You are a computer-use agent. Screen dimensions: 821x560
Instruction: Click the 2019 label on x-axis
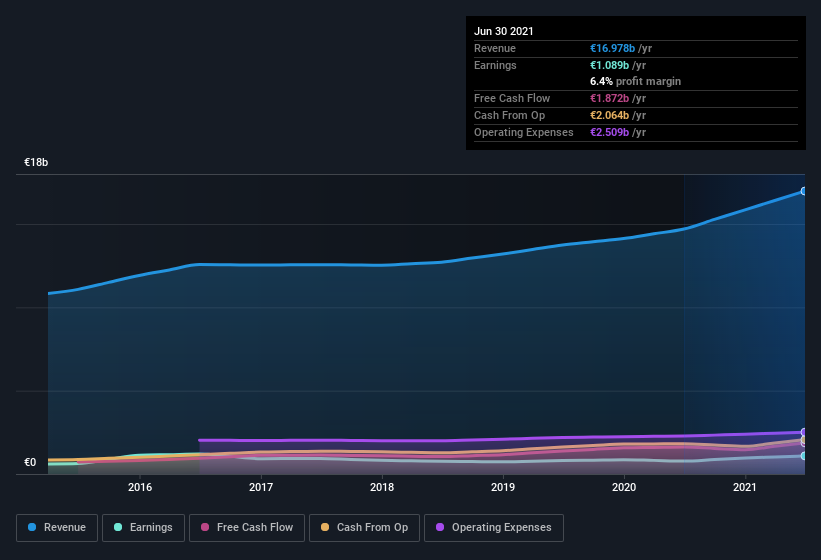pyautogui.click(x=503, y=487)
